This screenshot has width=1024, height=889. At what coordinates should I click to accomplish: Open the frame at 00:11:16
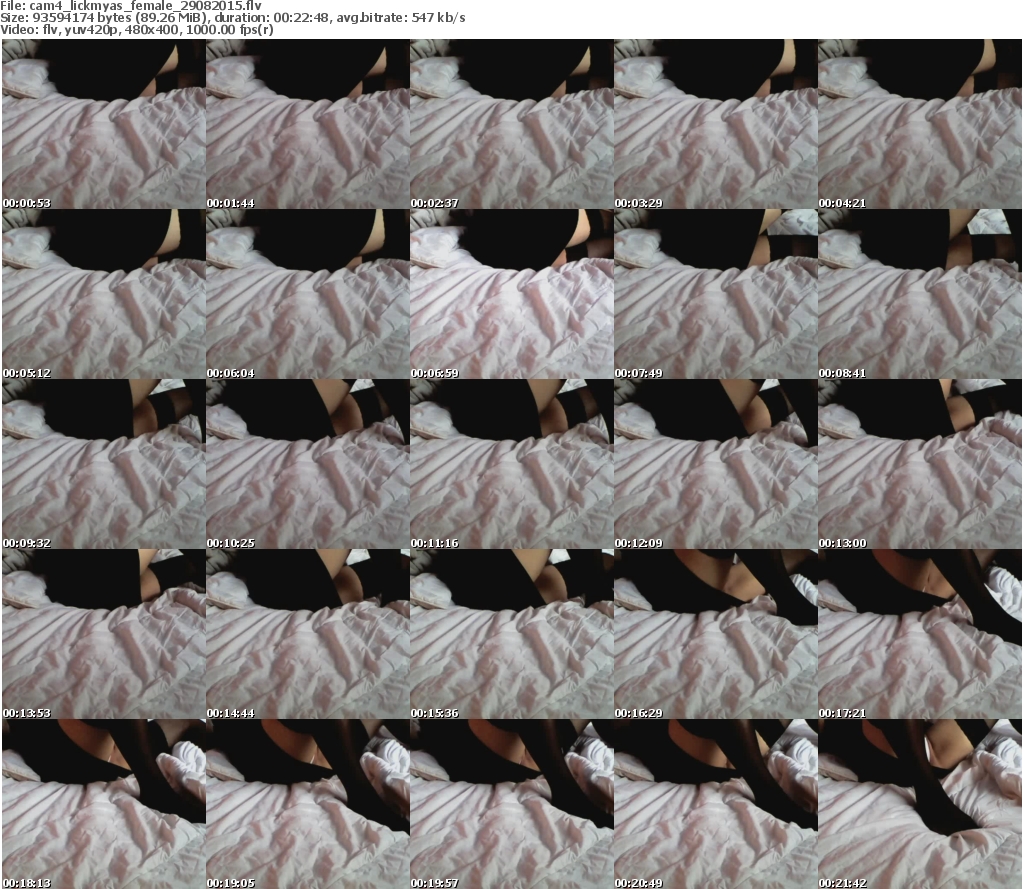(x=512, y=464)
